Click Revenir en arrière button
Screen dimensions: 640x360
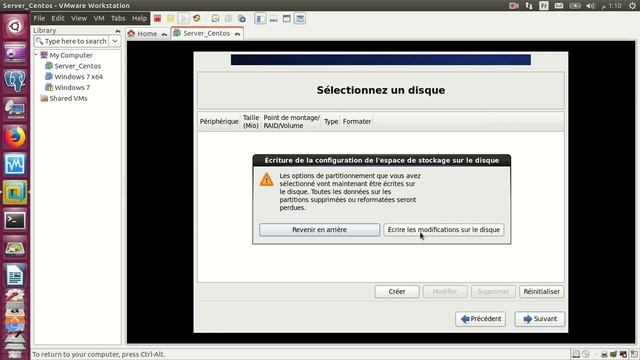click(x=320, y=230)
